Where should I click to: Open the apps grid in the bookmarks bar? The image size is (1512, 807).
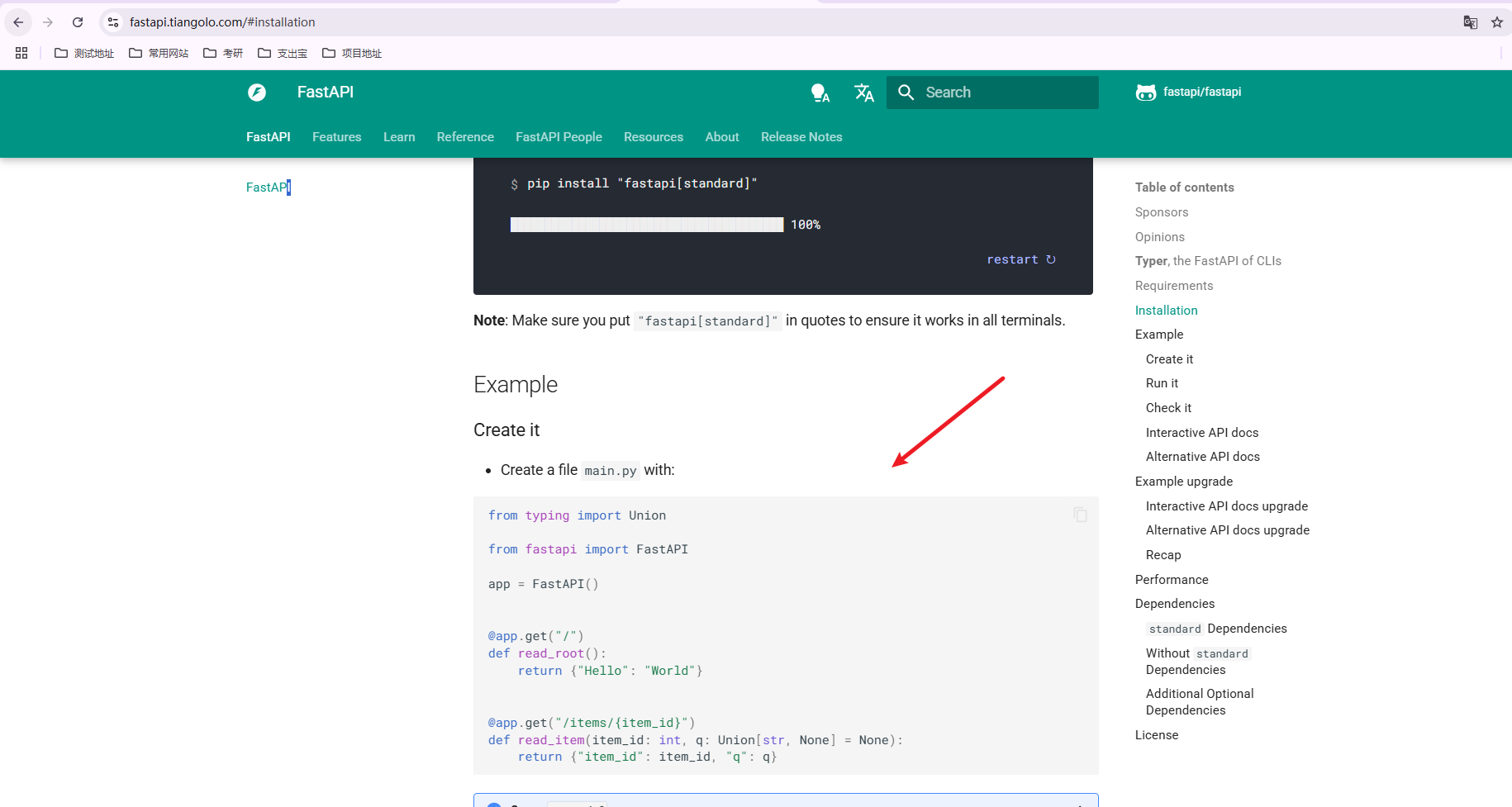[21, 53]
